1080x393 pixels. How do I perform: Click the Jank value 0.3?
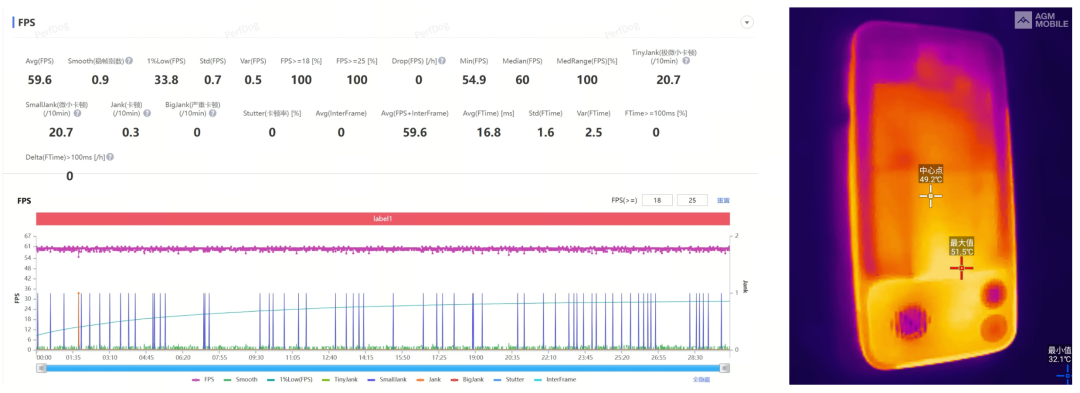[130, 132]
